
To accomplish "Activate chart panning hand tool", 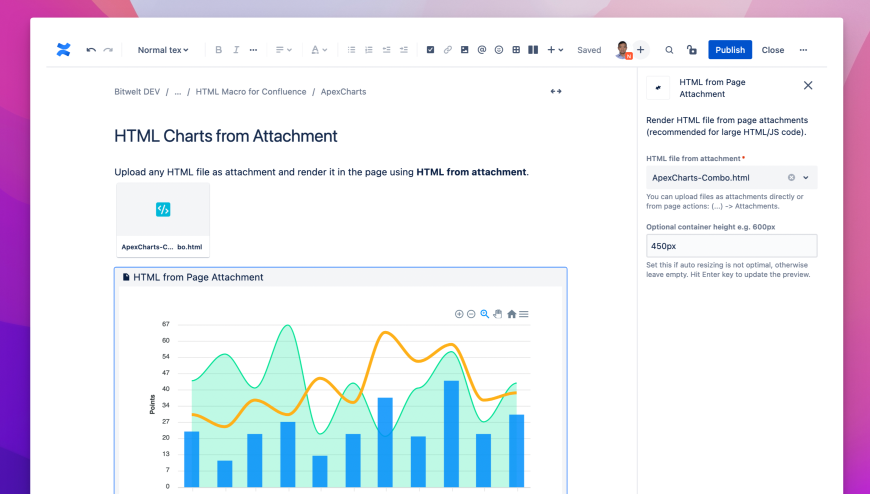I will [498, 314].
